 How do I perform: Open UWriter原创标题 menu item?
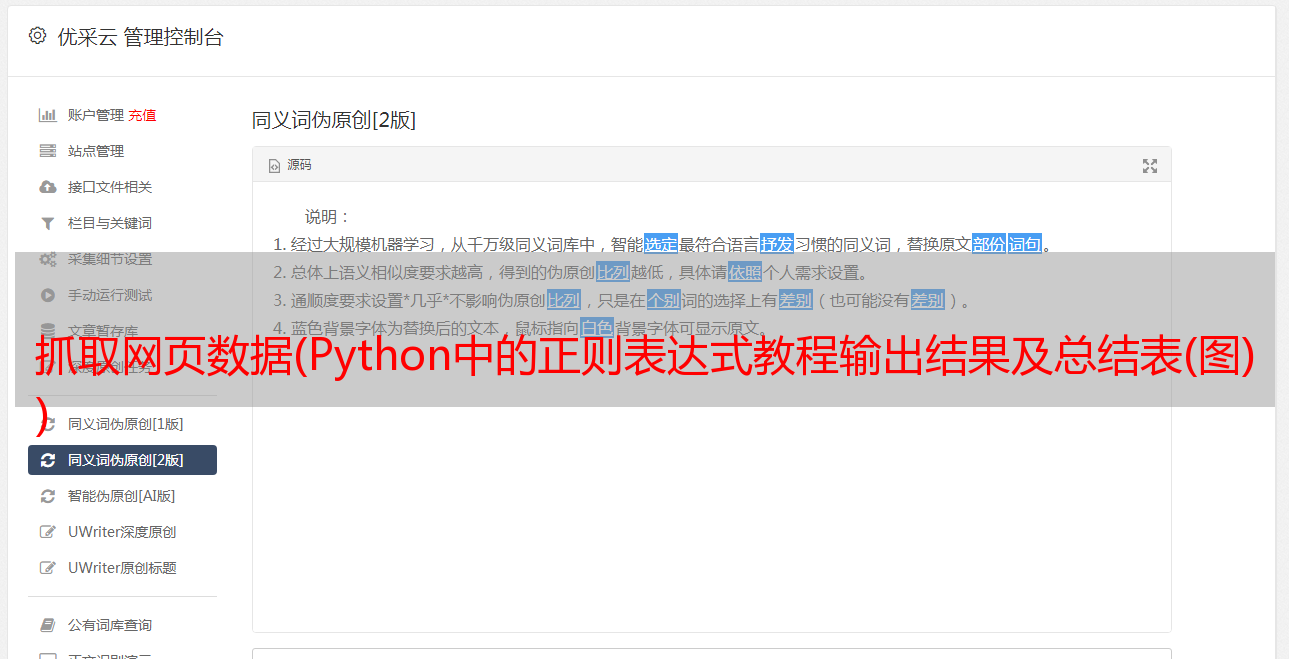coord(122,568)
